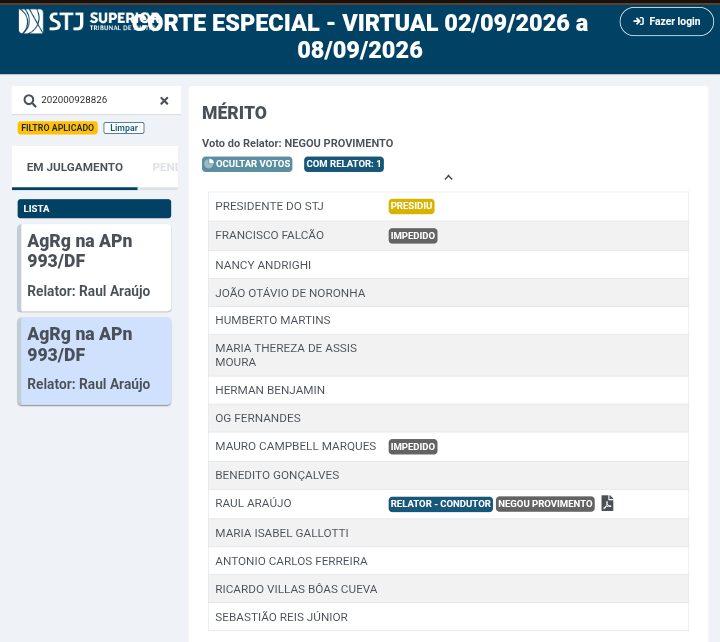
Task: Click the LISTA header bar
Action: 95,208
